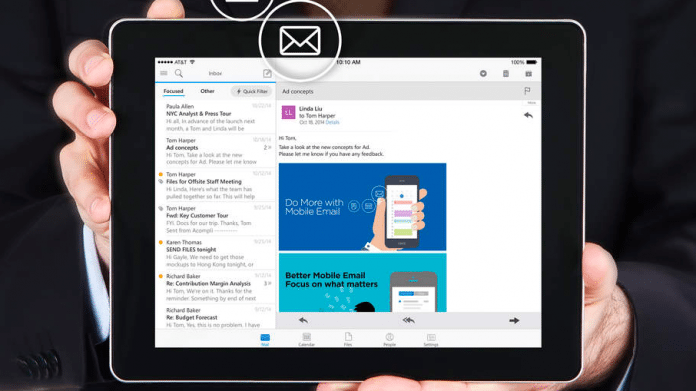Click attachment clip on Files for Offsite email

[161, 181]
